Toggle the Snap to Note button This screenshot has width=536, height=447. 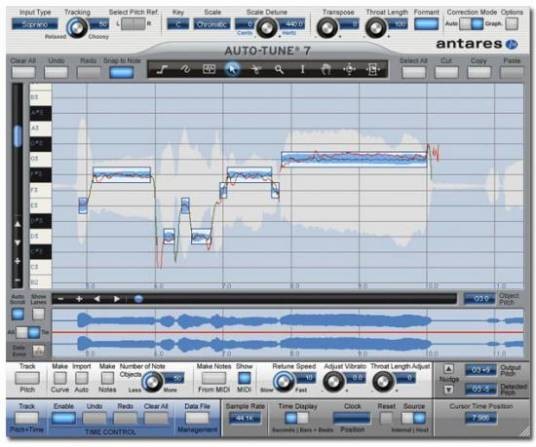121,72
